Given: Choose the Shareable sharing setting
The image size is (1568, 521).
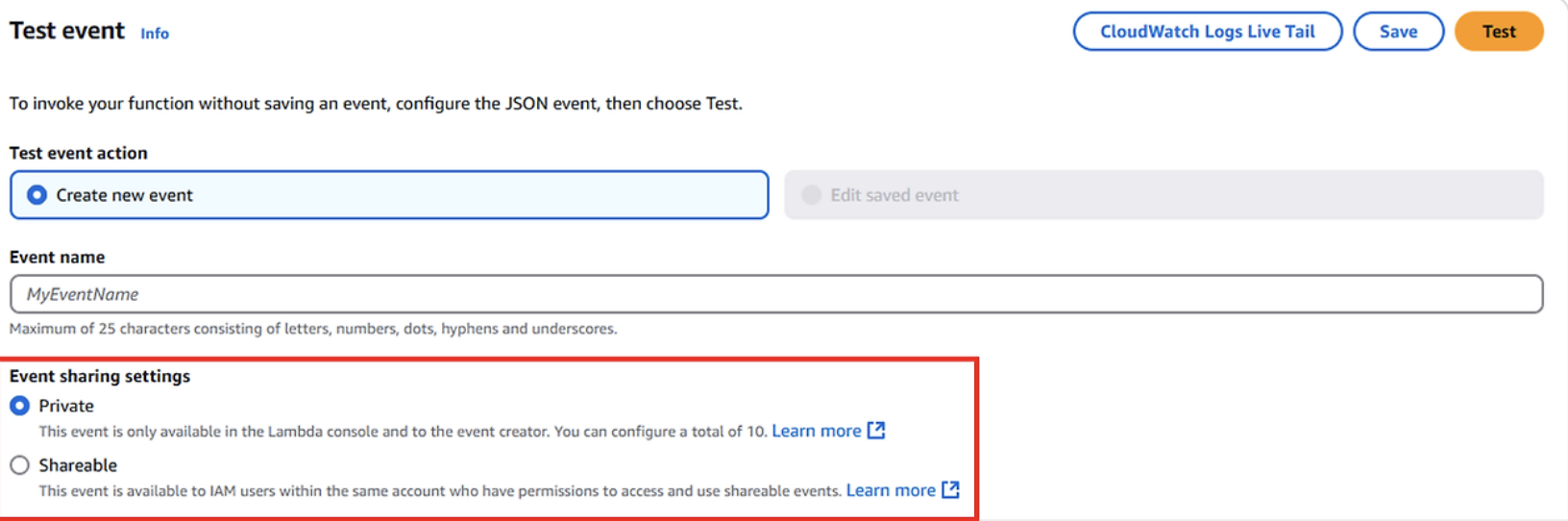Looking at the screenshot, I should (x=19, y=465).
